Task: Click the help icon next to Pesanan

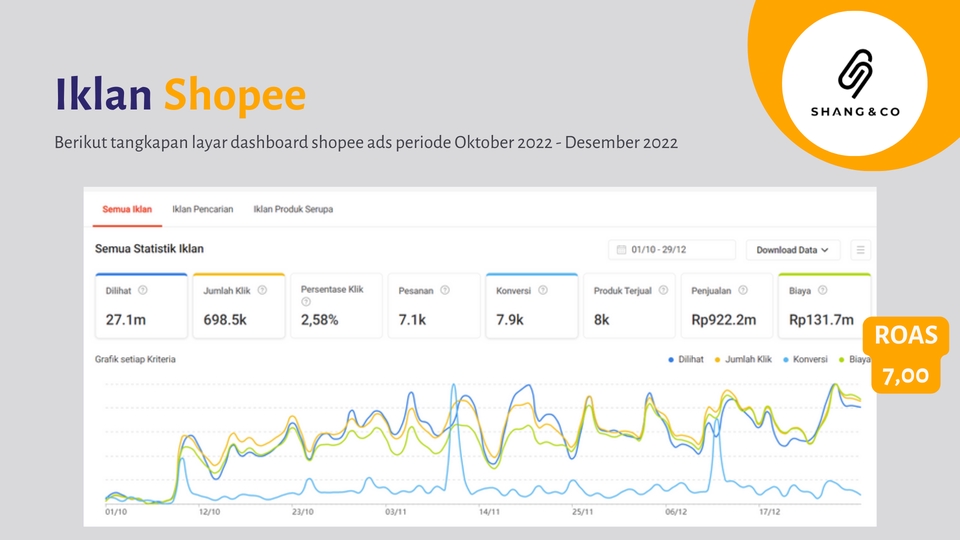Action: (445, 290)
